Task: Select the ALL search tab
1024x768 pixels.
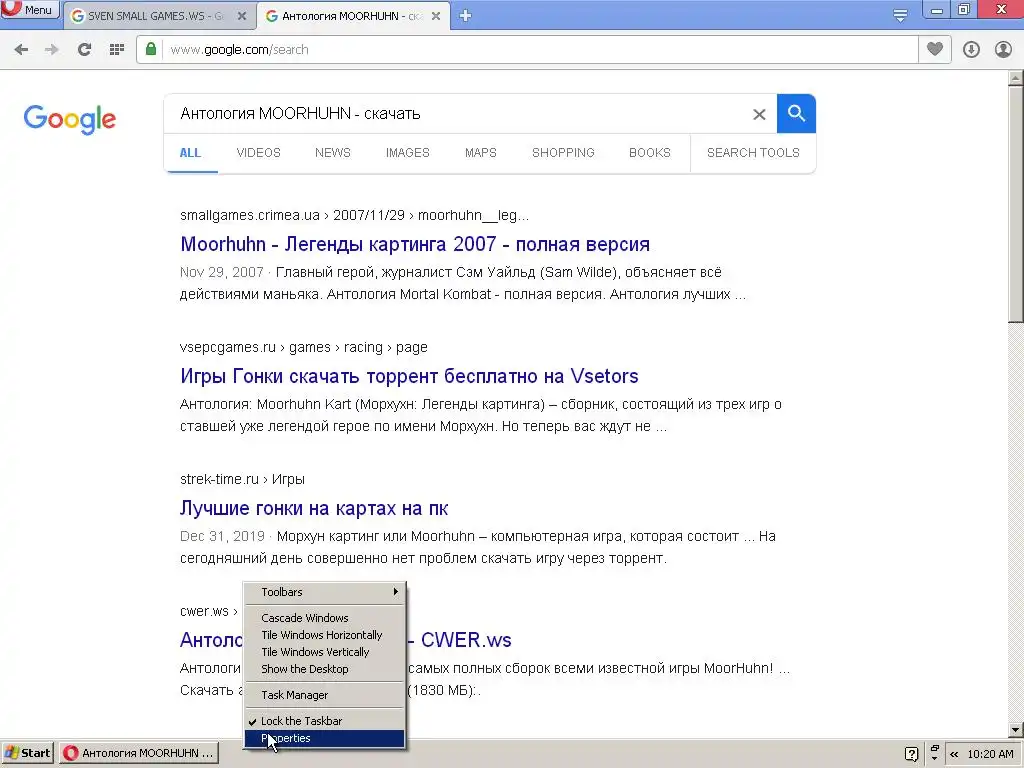Action: pos(190,153)
